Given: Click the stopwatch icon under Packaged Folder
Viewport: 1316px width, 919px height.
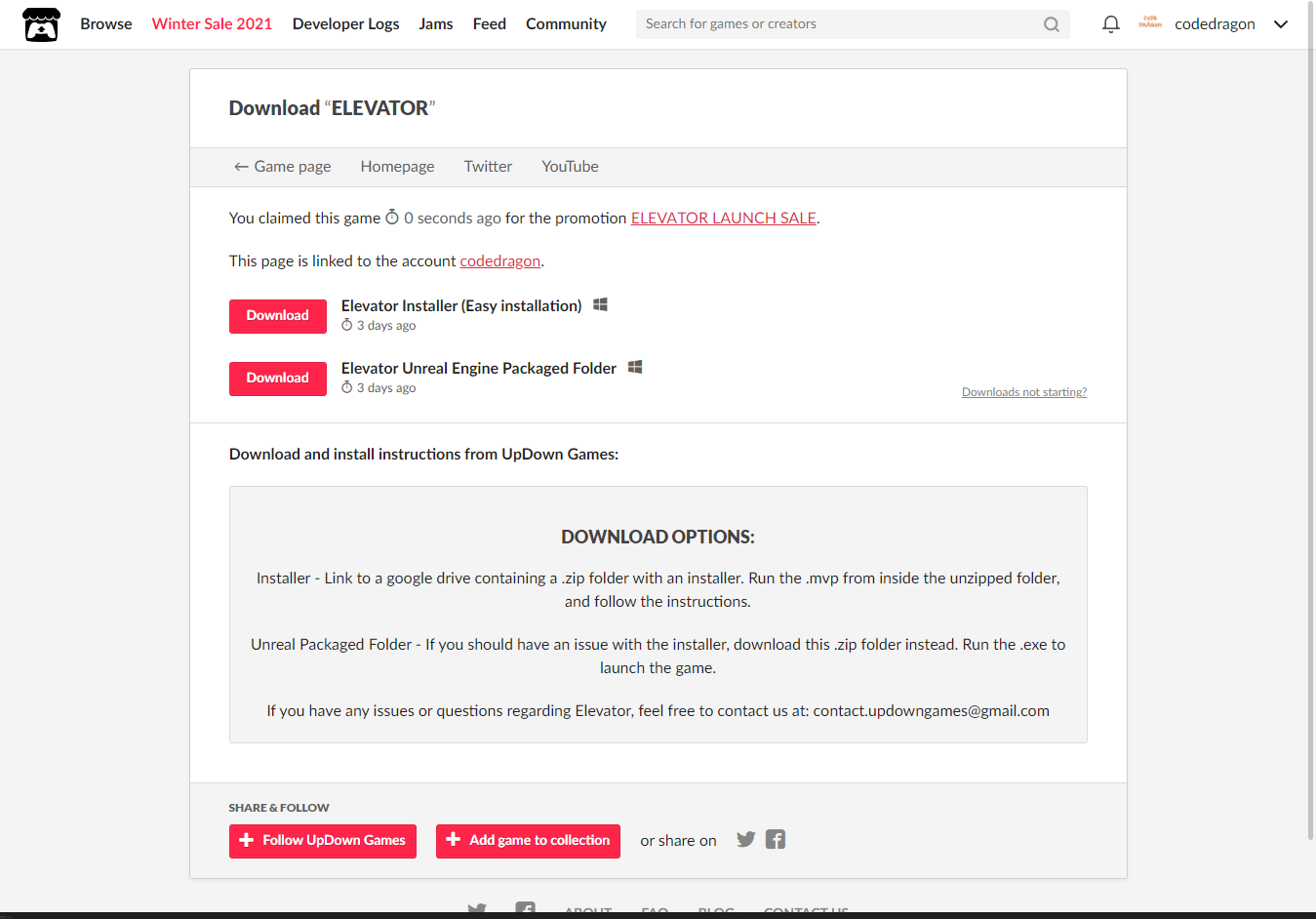Looking at the screenshot, I should 346,387.
